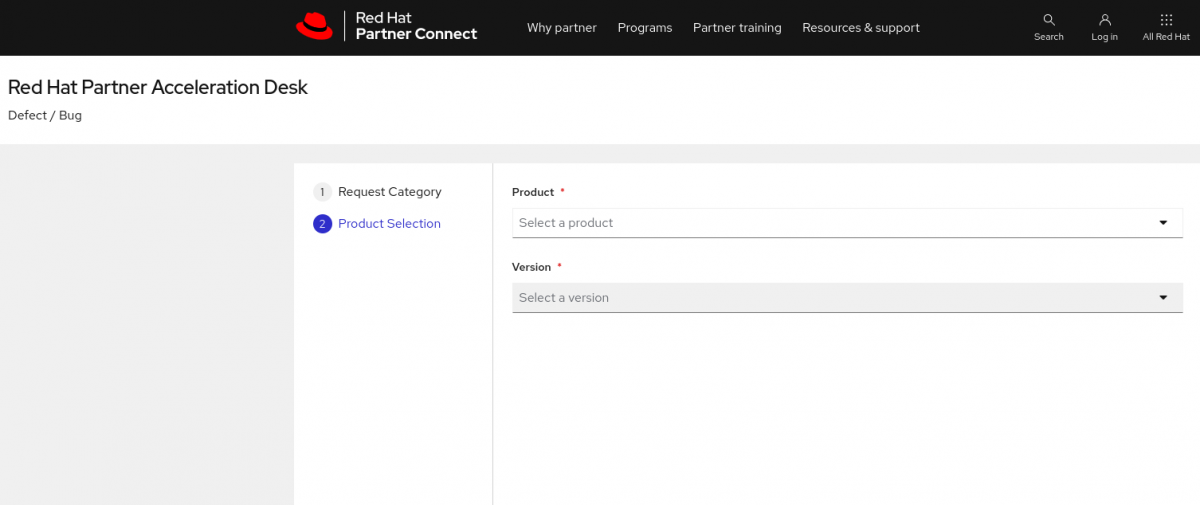Click the Select a version dropdown
This screenshot has height=505, width=1200.
(847, 298)
